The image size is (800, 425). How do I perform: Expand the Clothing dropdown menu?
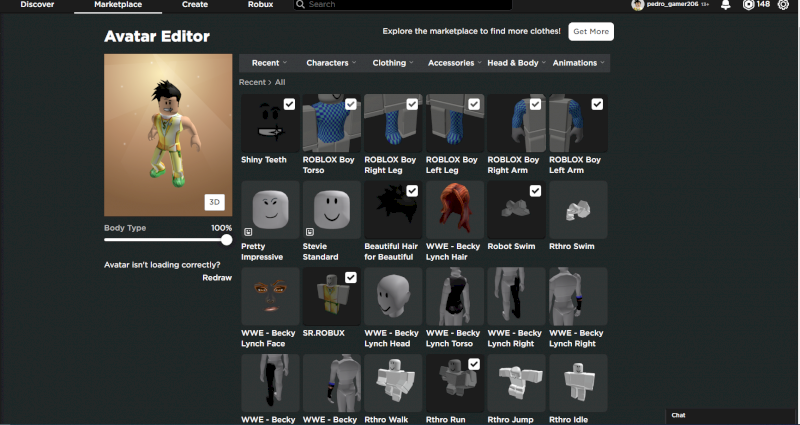click(392, 63)
